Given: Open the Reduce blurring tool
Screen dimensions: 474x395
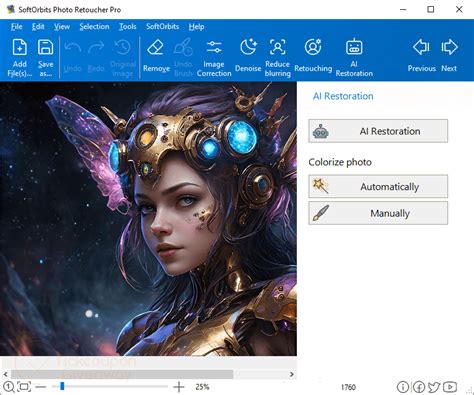Looking at the screenshot, I should 277,58.
